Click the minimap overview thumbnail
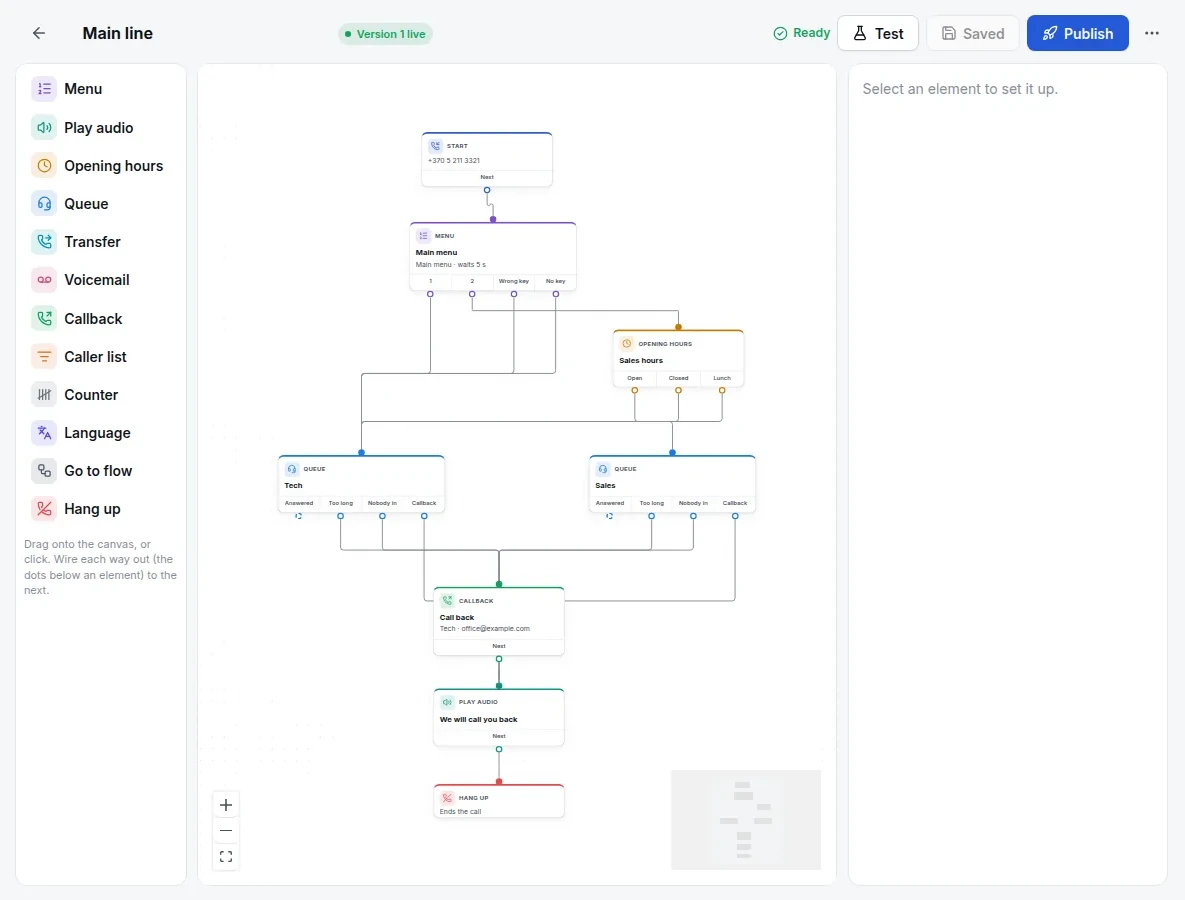 click(x=746, y=820)
